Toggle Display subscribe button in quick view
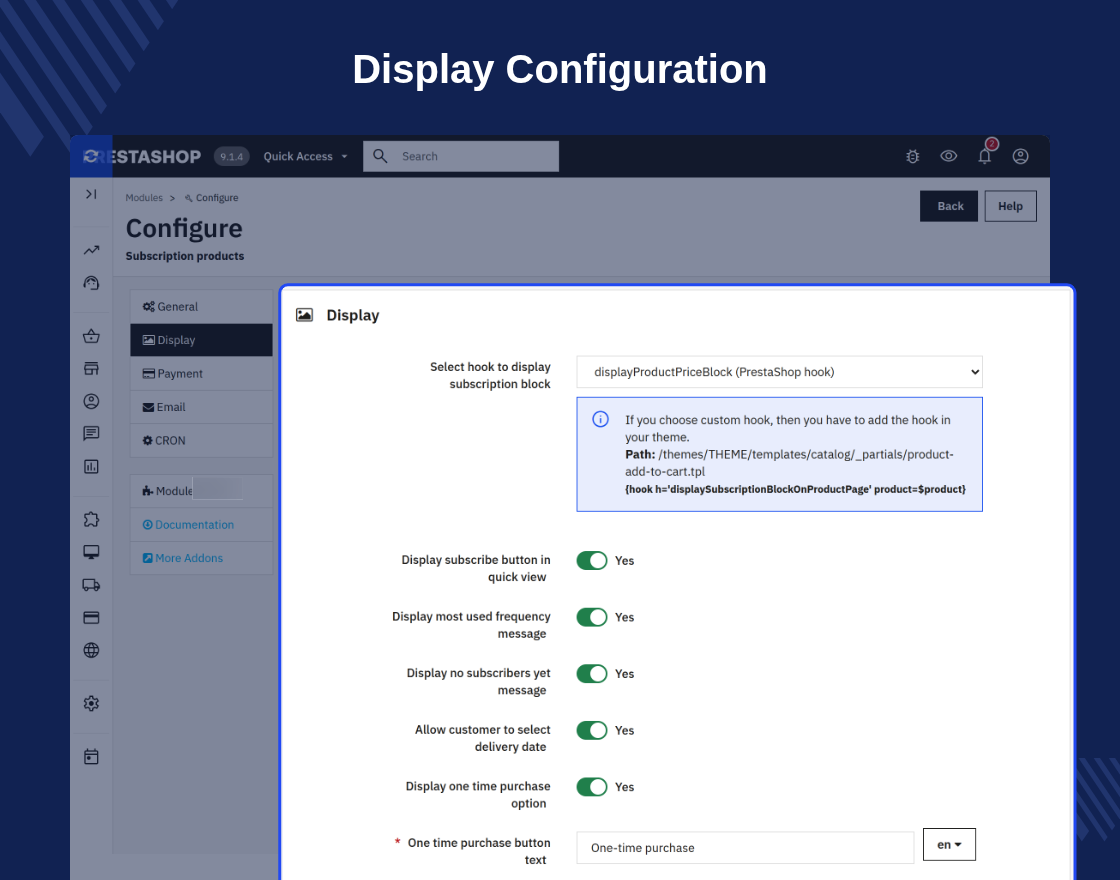Viewport: 1120px width, 880px height. point(592,561)
